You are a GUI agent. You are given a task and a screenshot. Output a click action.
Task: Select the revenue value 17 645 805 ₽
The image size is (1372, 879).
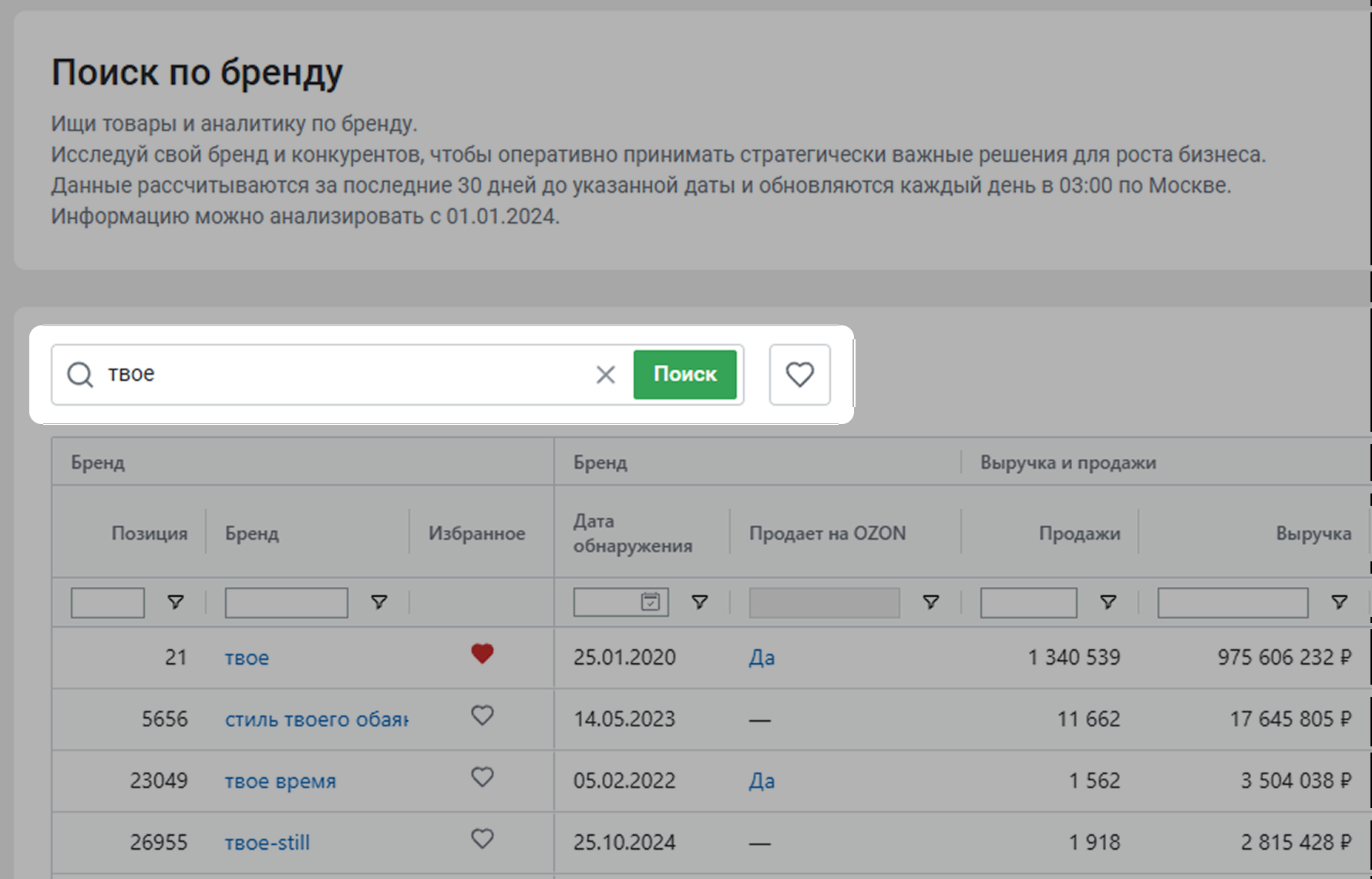(x=1291, y=719)
